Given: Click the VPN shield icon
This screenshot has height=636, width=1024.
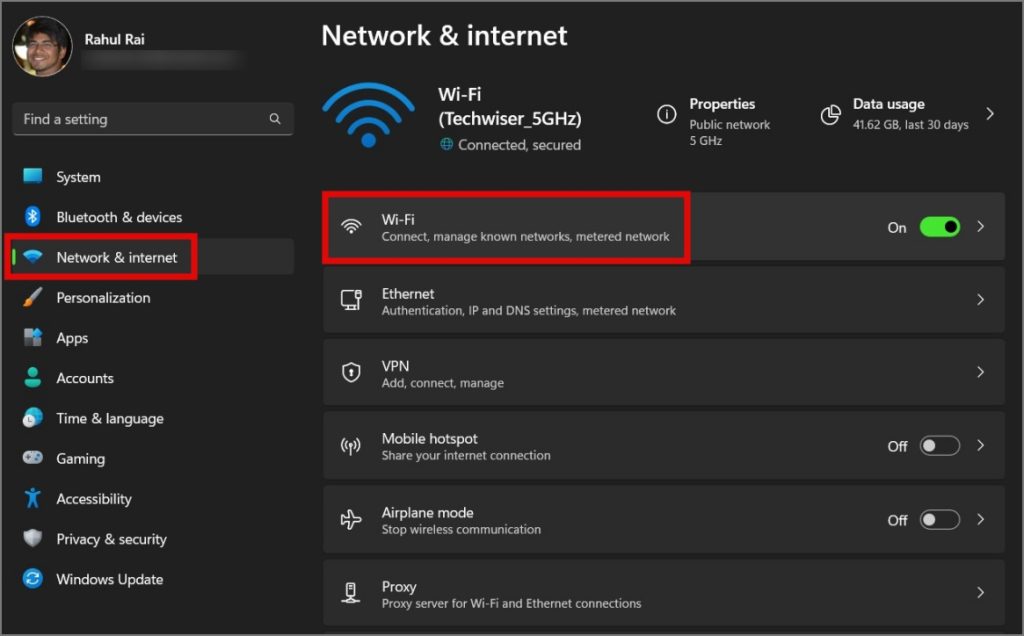Looking at the screenshot, I should click(x=351, y=373).
